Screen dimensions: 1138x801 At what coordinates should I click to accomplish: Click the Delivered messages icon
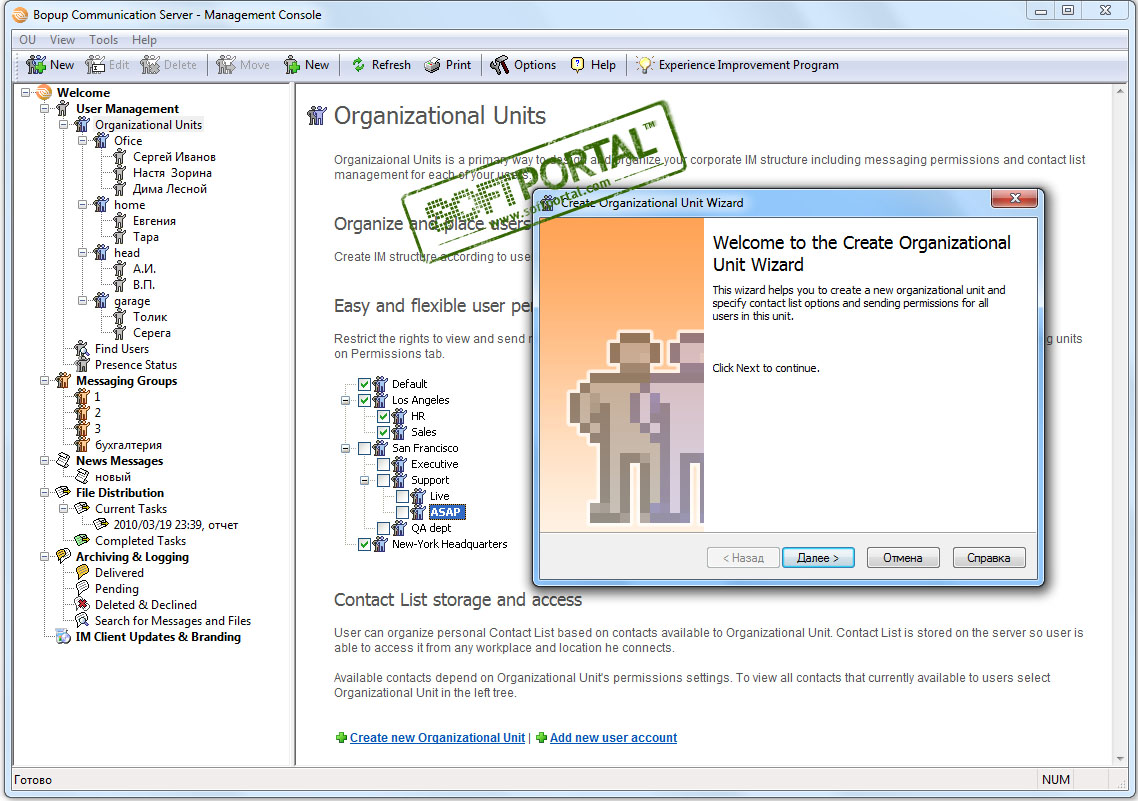click(83, 572)
